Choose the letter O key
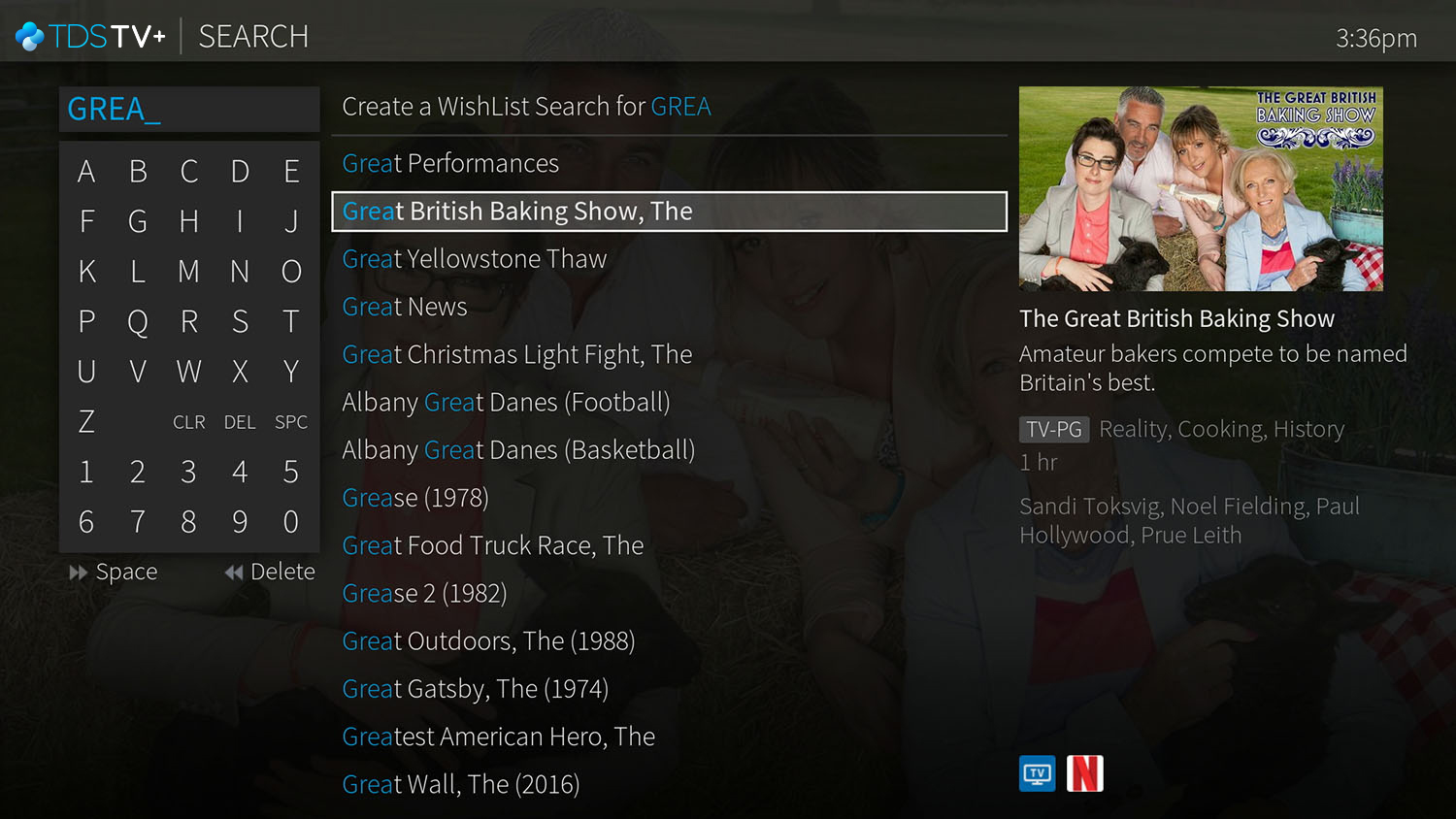This screenshot has width=1456, height=819. tap(291, 272)
